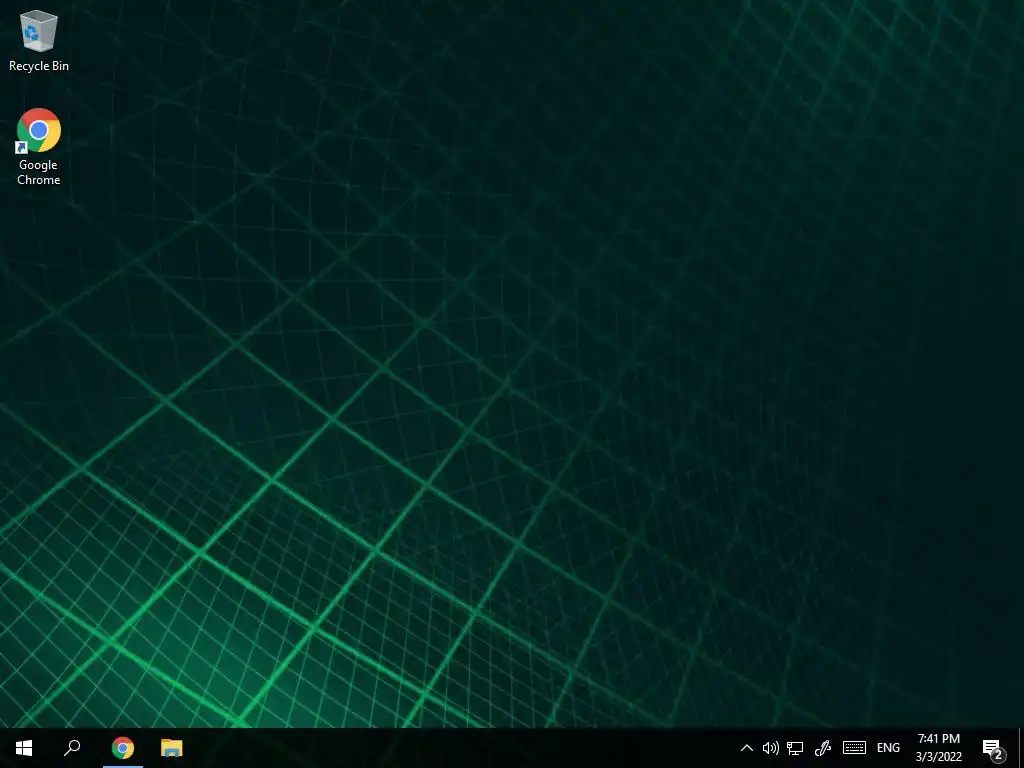Open File Explorer from the taskbar
This screenshot has width=1024, height=768.
coord(172,748)
